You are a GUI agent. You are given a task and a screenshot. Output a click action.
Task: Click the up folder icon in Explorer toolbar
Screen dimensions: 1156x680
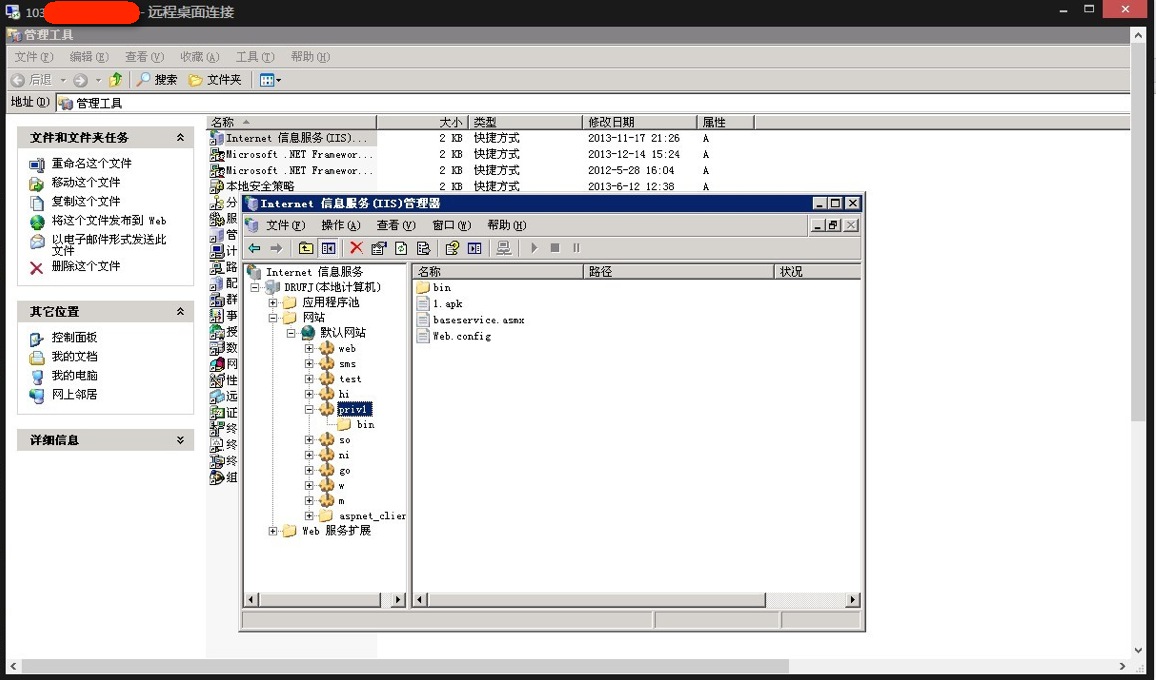click(116, 80)
